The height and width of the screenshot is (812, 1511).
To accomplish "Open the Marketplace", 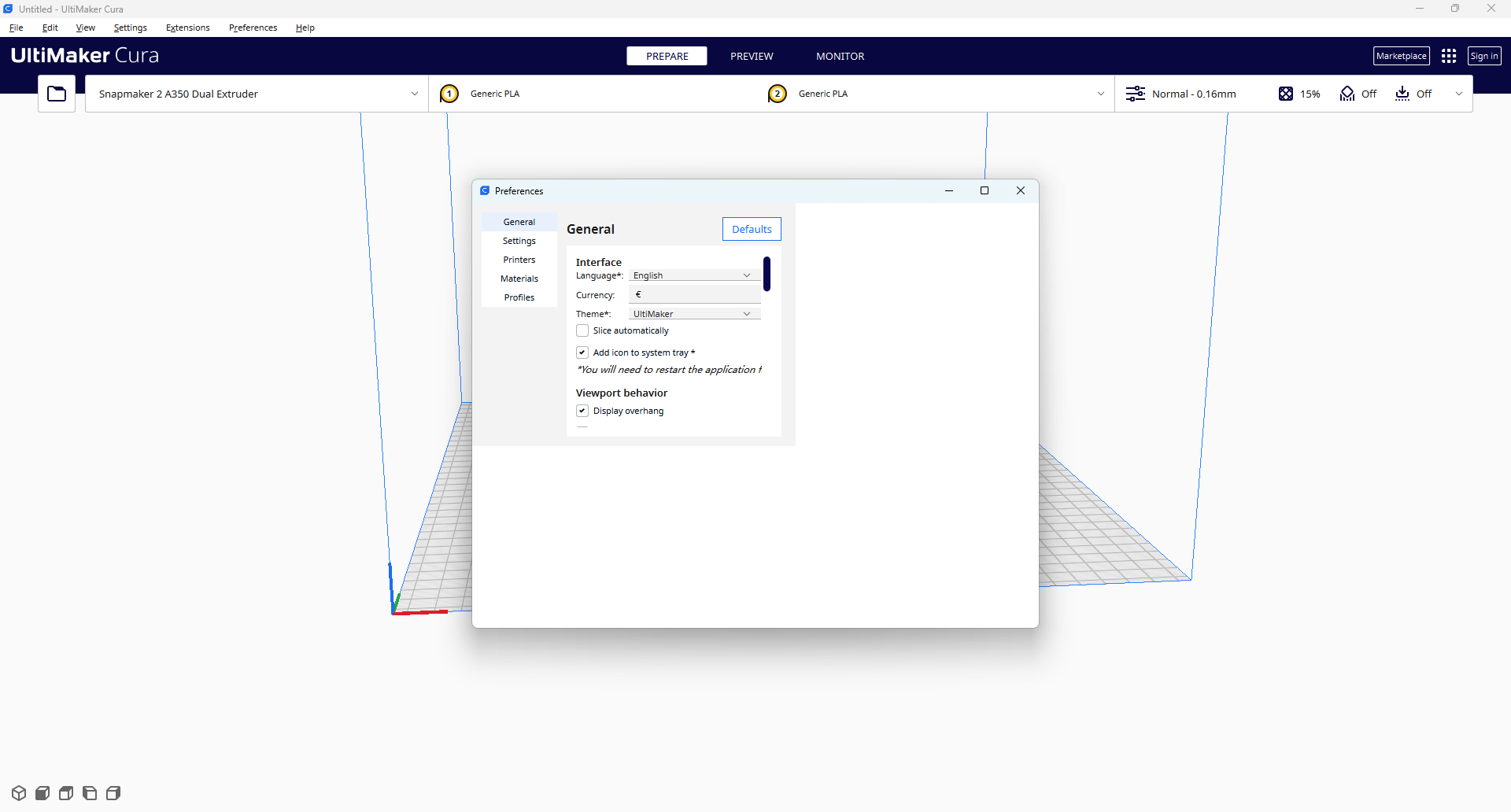I will (x=1402, y=56).
